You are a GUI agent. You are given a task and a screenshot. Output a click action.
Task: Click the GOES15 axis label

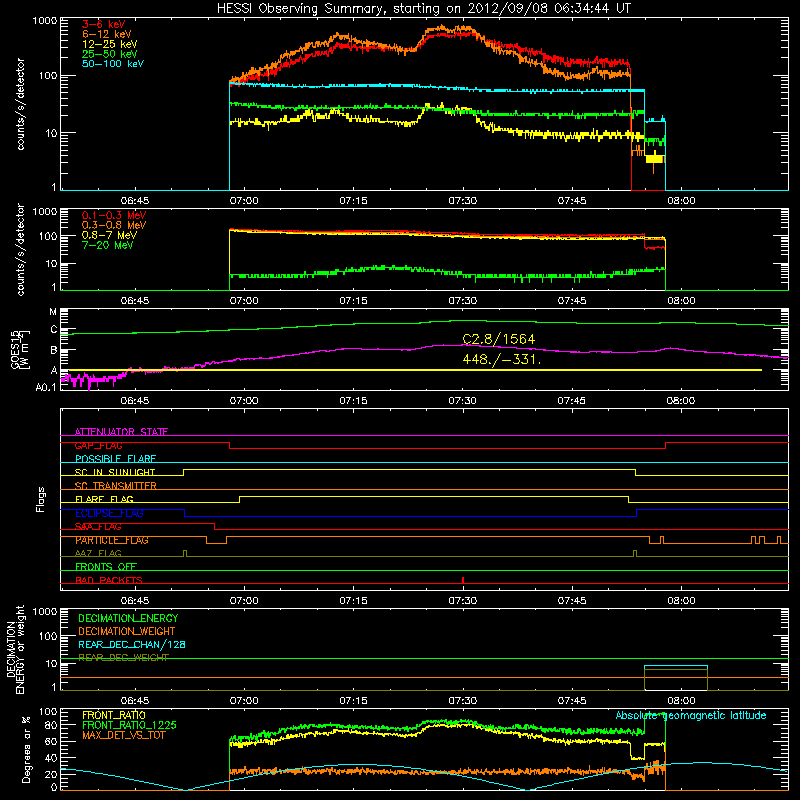[15, 349]
